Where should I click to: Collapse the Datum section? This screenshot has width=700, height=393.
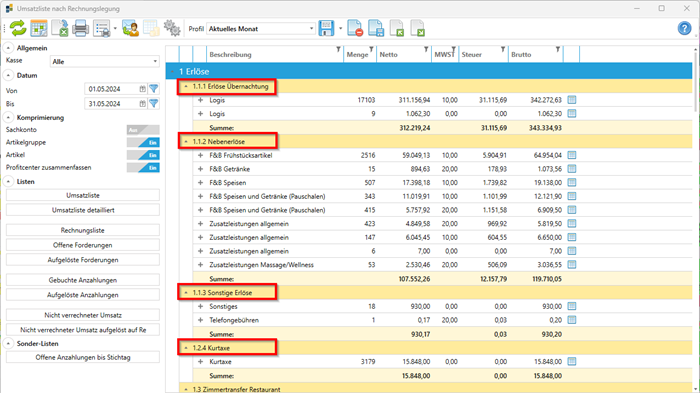click(x=8, y=75)
